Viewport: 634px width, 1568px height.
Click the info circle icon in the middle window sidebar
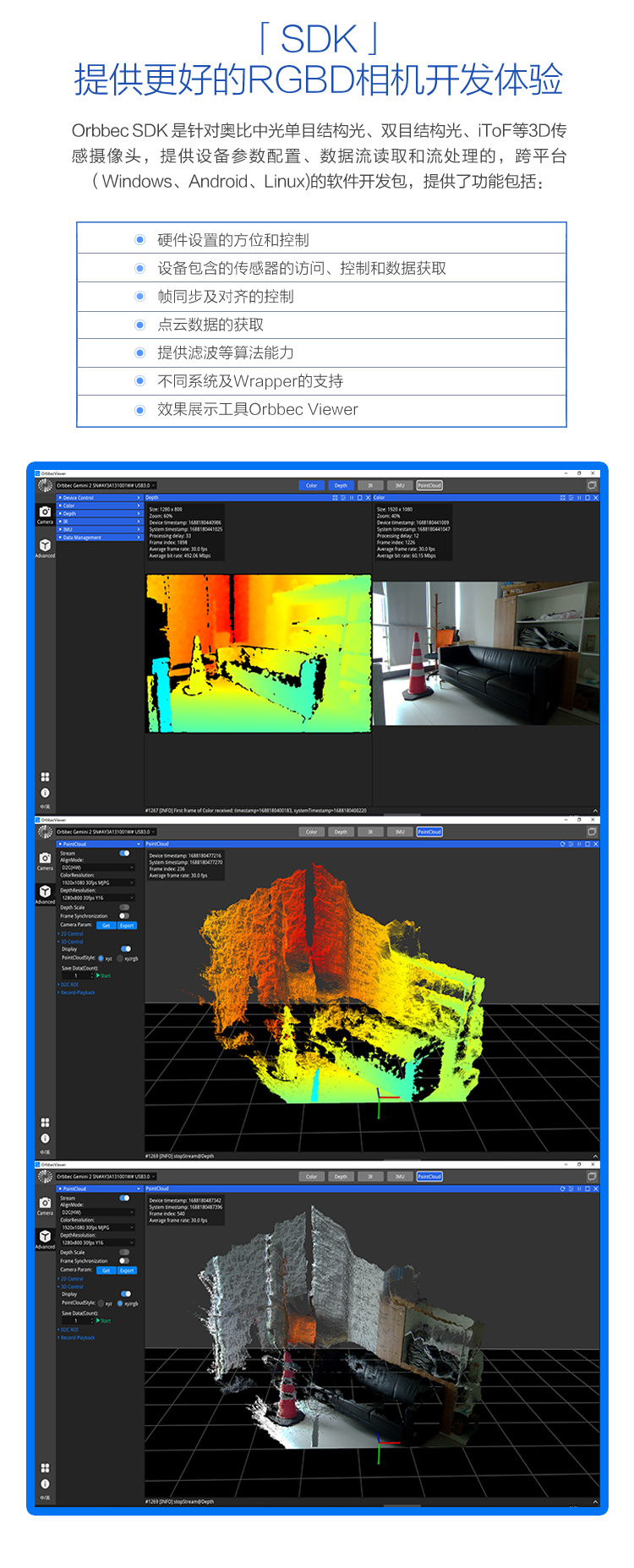point(45,1139)
